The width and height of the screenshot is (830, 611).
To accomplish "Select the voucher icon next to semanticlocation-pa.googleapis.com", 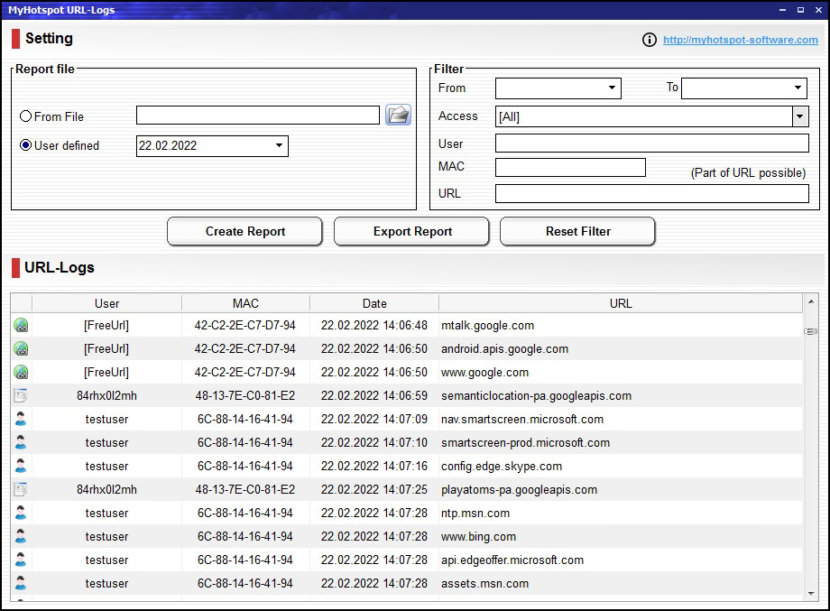I will [x=22, y=395].
